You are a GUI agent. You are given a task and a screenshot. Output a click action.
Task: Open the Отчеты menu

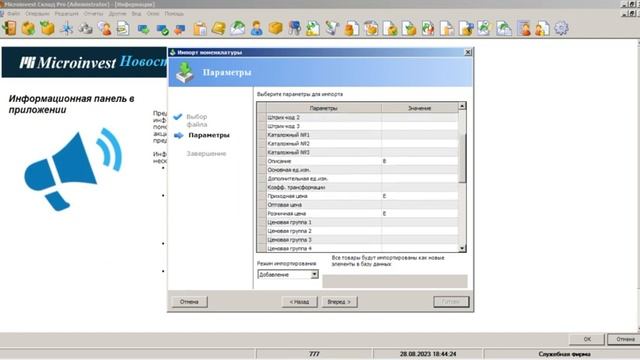point(93,13)
